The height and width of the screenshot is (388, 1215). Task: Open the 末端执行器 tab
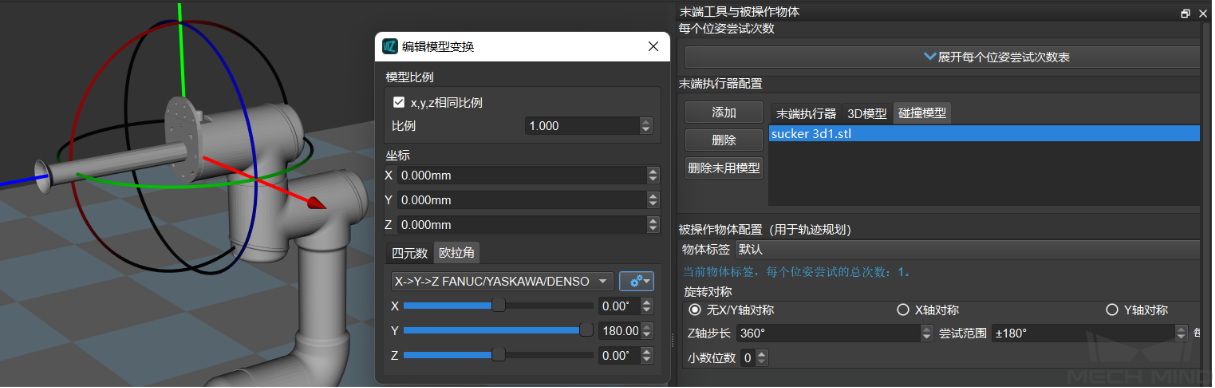(805, 113)
